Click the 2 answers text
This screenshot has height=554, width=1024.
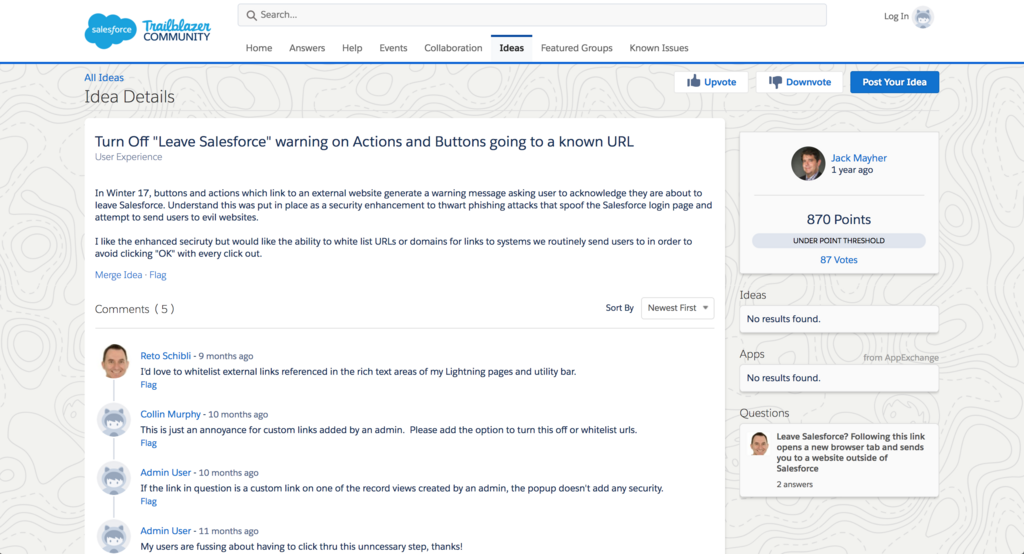pyautogui.click(x=795, y=484)
